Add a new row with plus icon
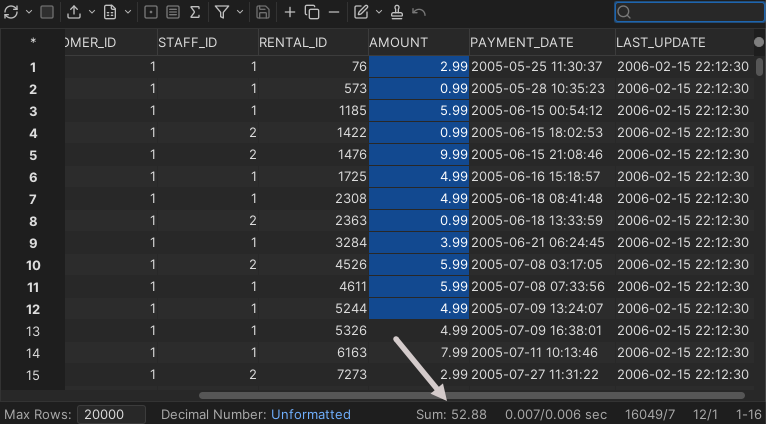 point(290,12)
